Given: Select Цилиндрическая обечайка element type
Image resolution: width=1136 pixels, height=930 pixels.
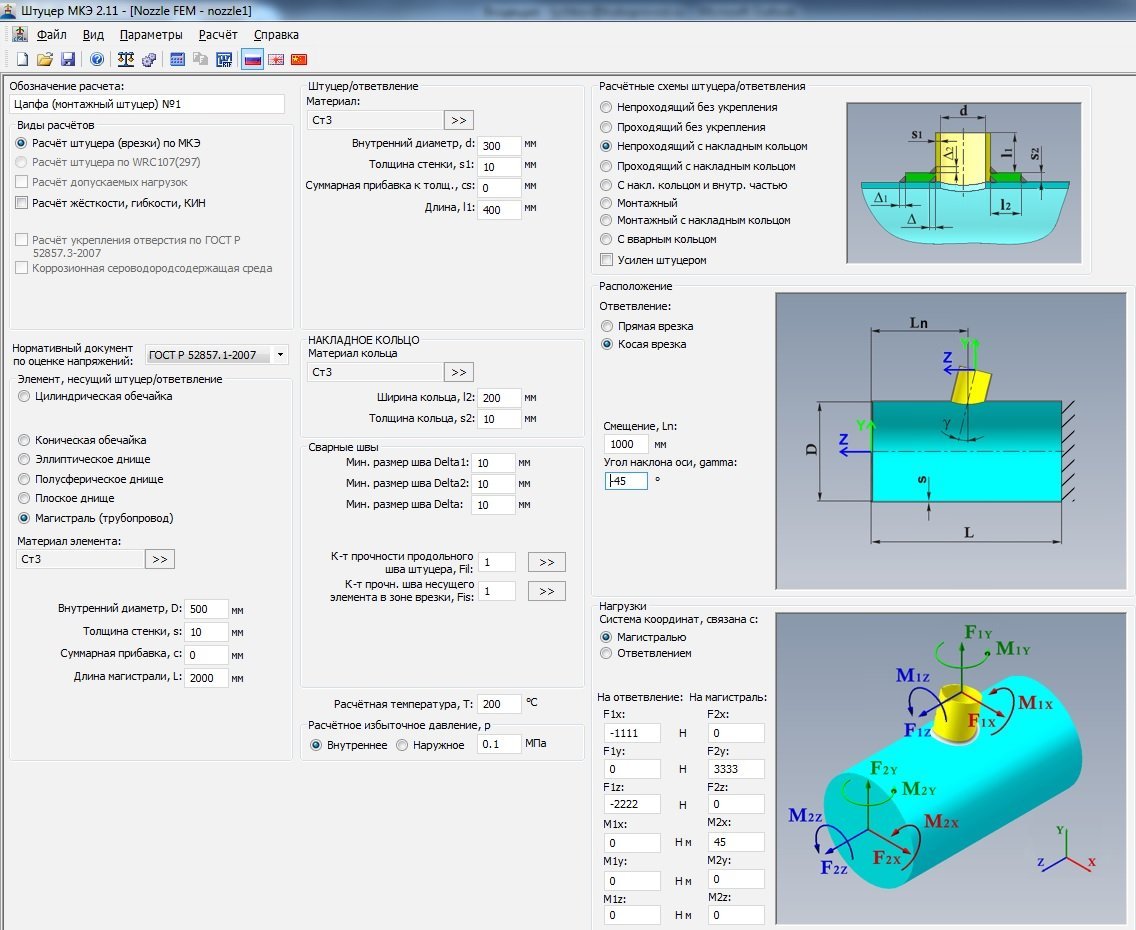Looking at the screenshot, I should (x=95, y=396).
